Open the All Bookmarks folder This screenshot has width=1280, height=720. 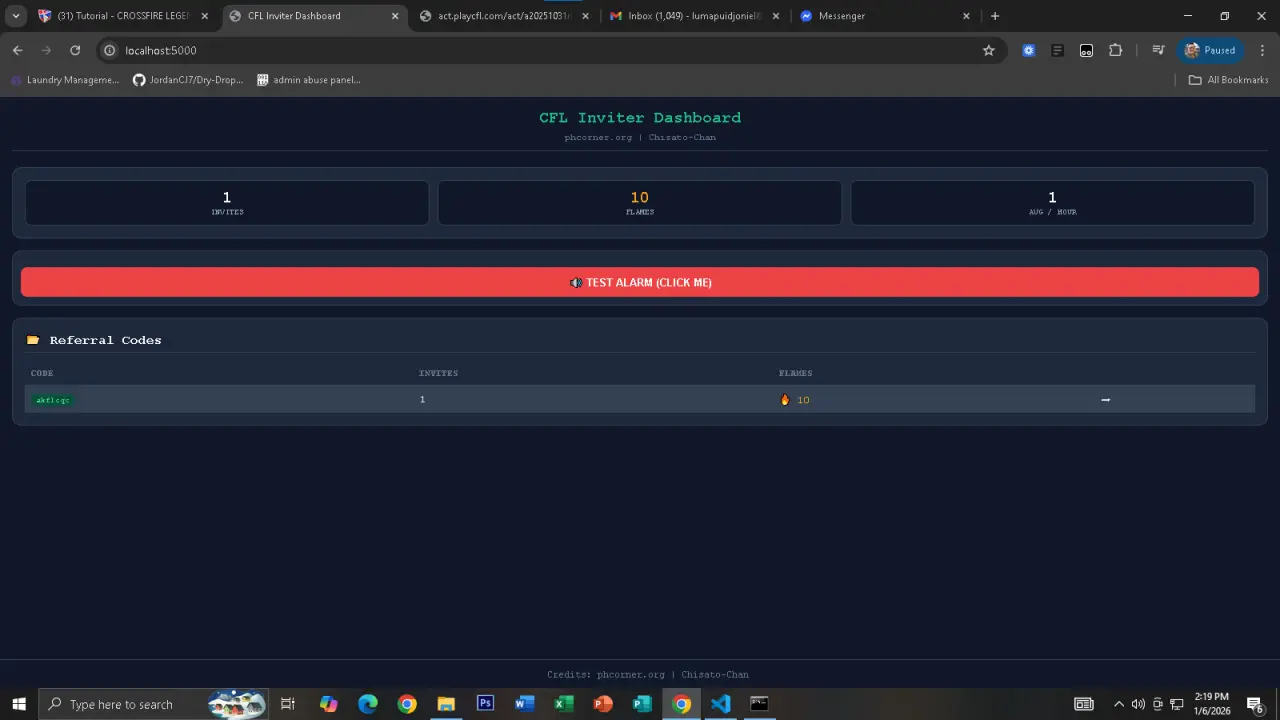tap(1228, 80)
